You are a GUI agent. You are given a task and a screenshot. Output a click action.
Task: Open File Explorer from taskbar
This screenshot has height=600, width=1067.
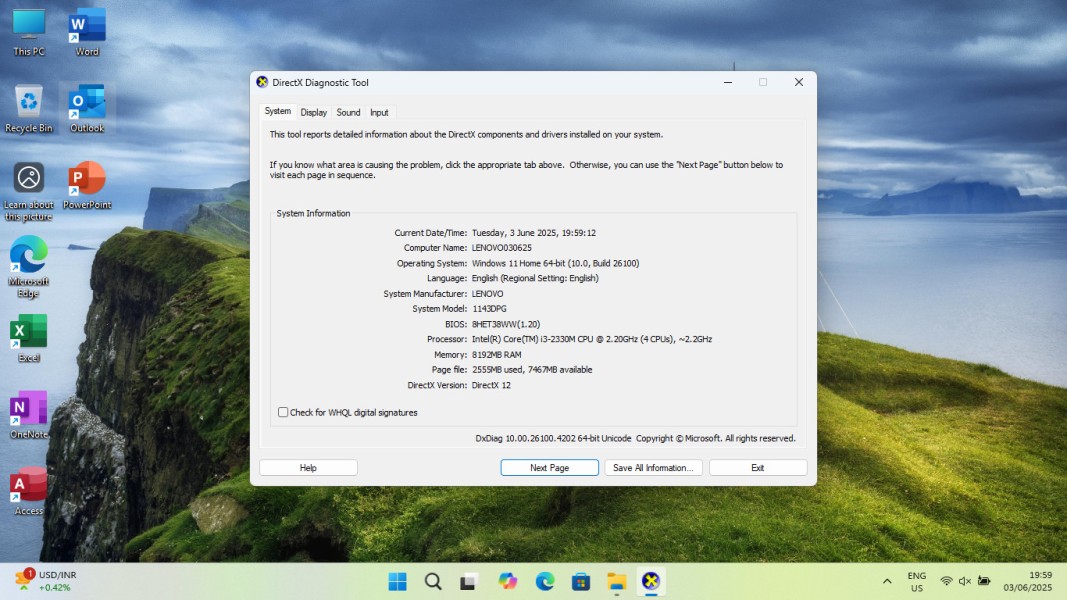[617, 582]
